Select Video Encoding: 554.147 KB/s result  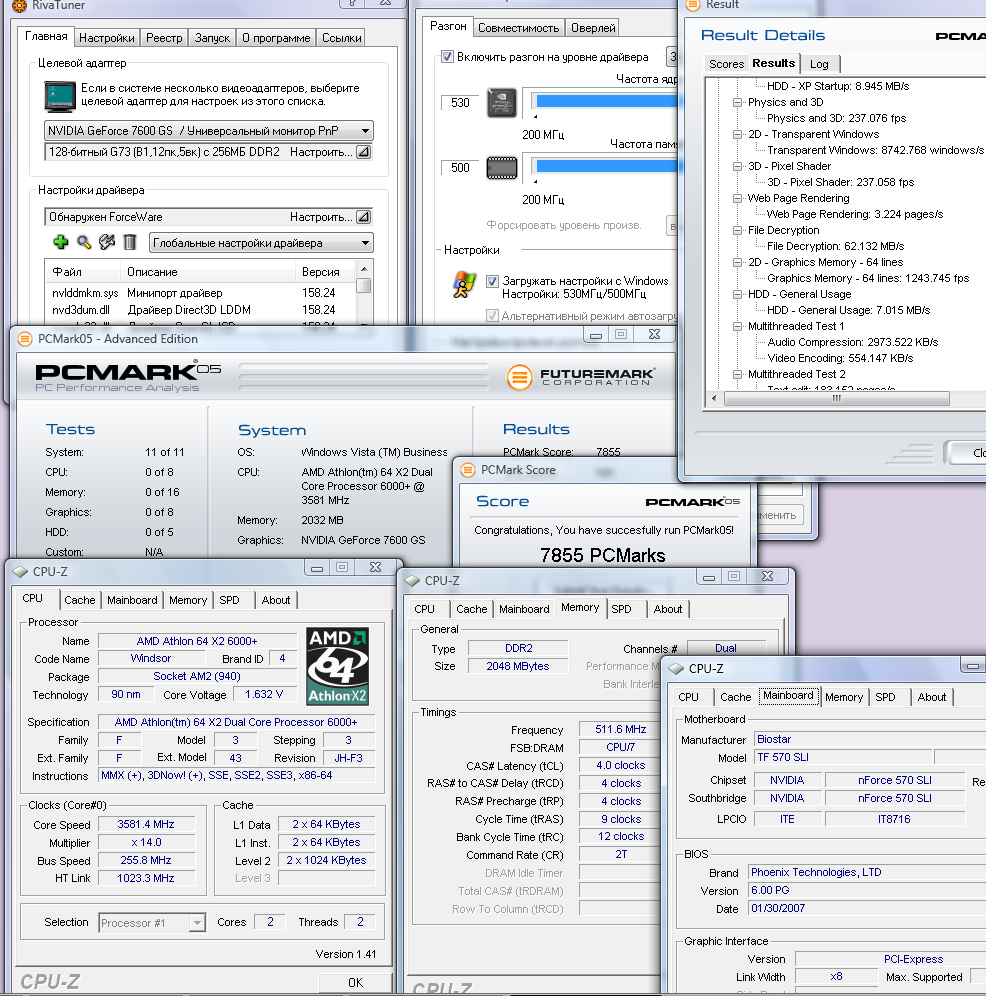(840, 358)
